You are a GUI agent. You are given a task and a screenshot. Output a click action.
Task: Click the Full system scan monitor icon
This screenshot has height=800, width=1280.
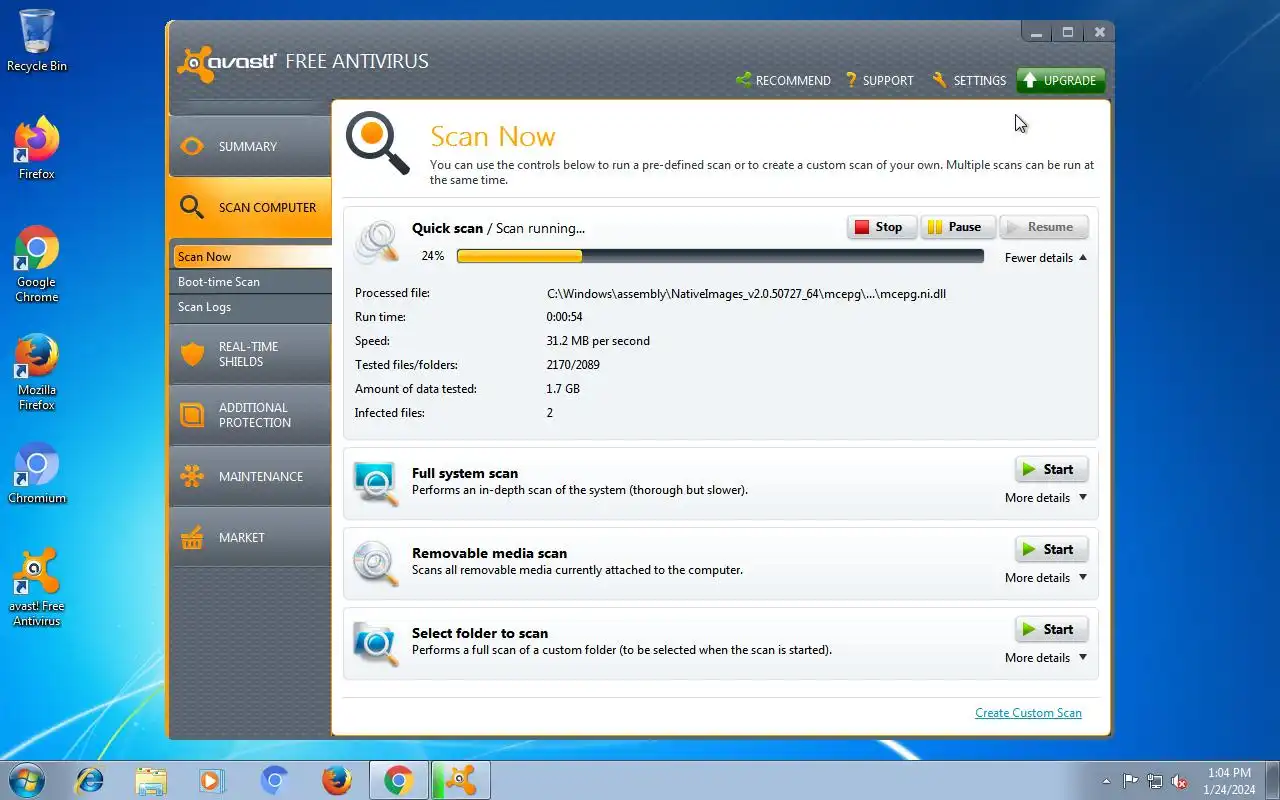(376, 484)
